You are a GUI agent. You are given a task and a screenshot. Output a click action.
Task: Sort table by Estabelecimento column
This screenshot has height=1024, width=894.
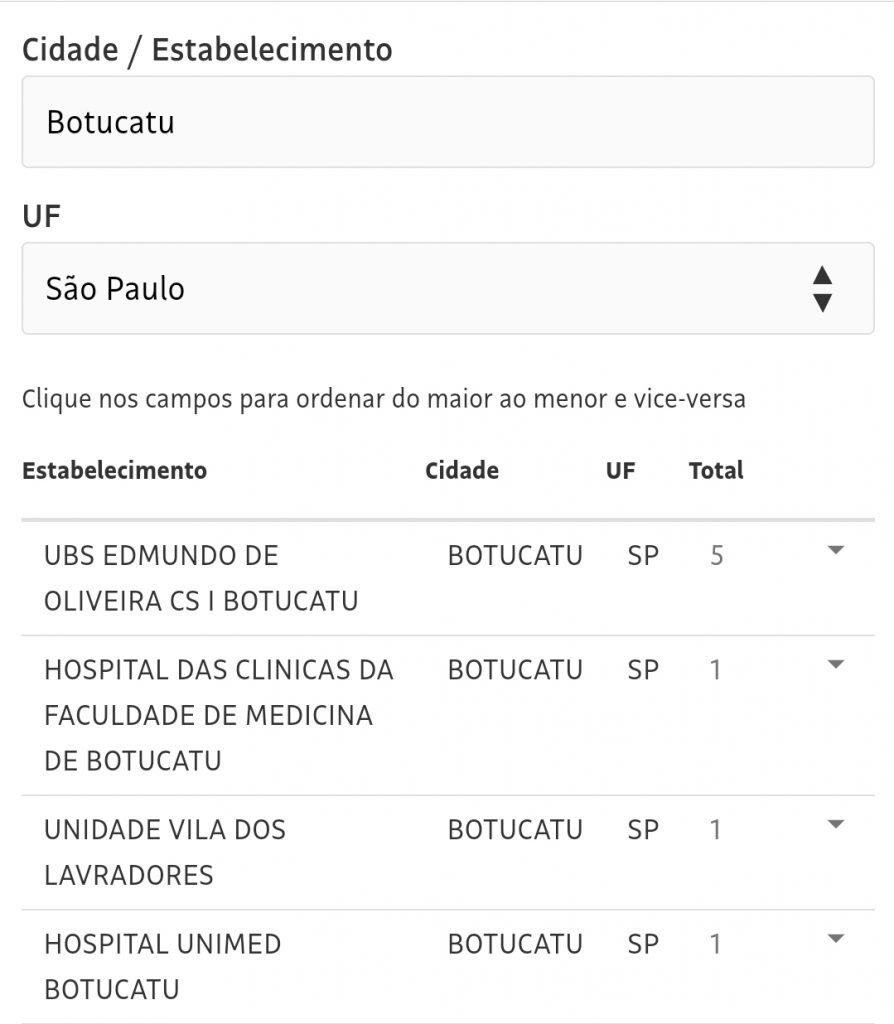click(x=114, y=470)
